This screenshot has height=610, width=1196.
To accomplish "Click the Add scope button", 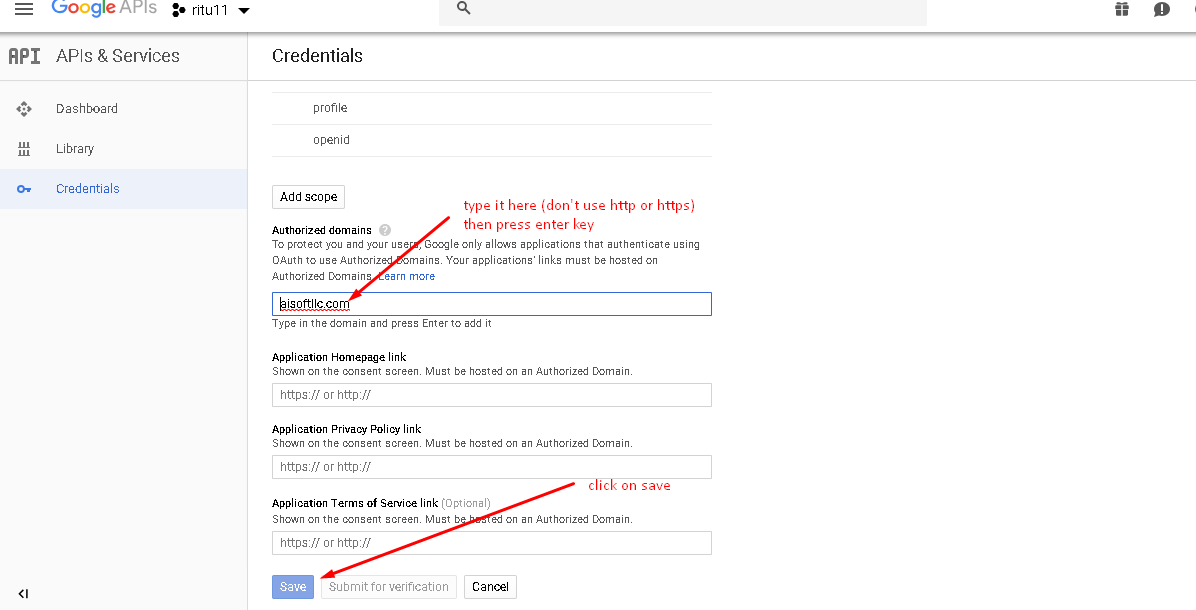I will [x=308, y=197].
